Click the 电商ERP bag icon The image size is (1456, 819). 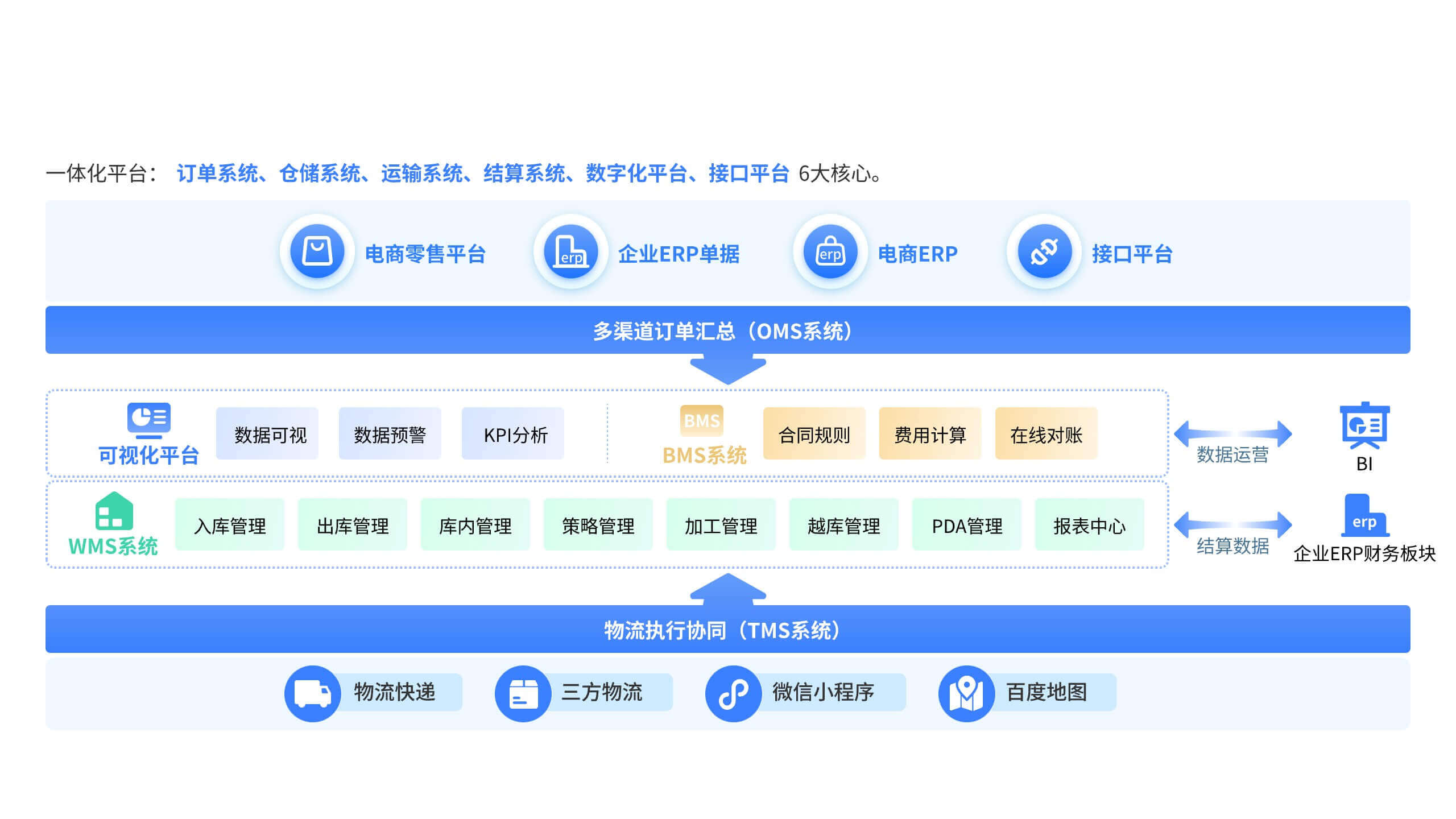coord(830,251)
